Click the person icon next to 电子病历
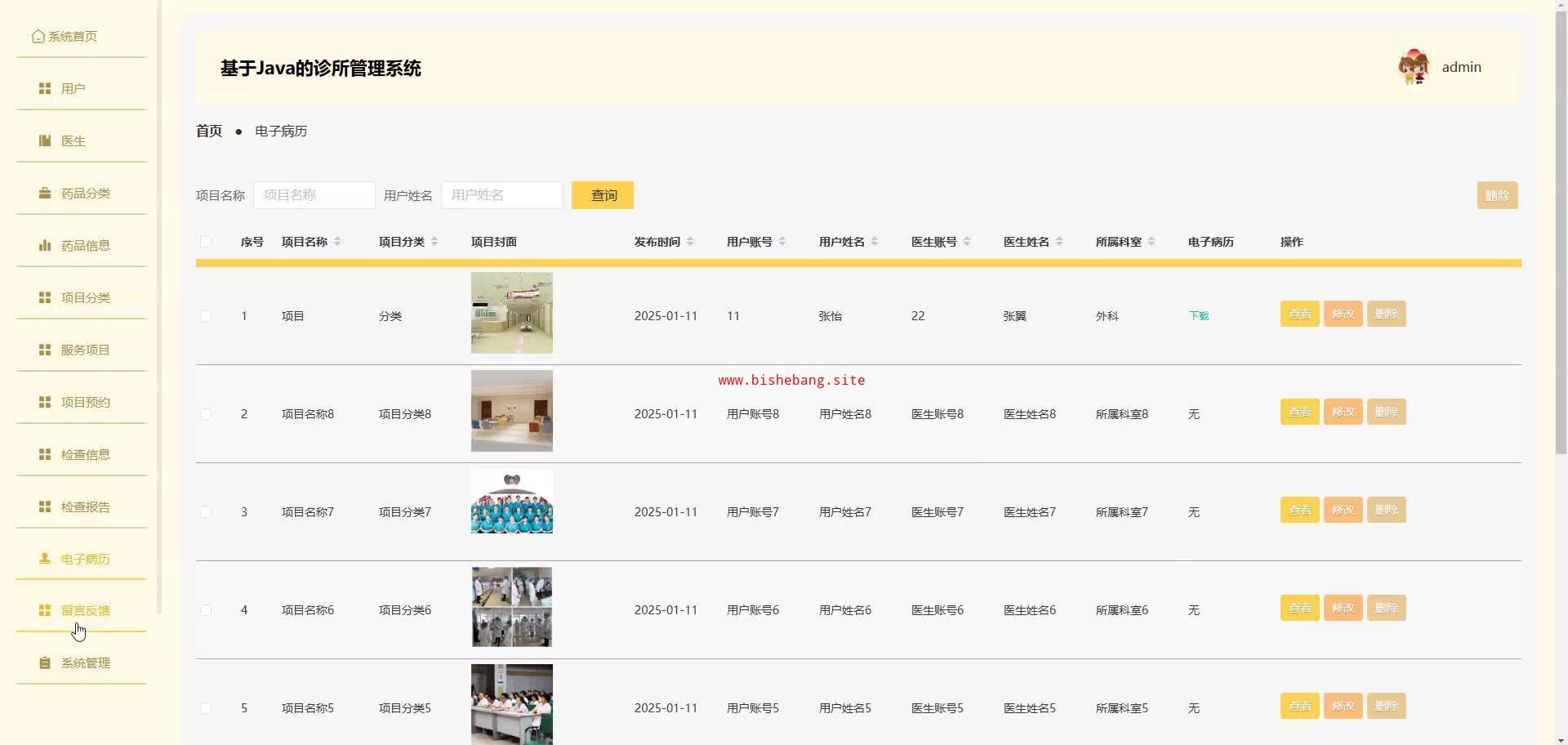This screenshot has height=745, width=1568. [45, 559]
